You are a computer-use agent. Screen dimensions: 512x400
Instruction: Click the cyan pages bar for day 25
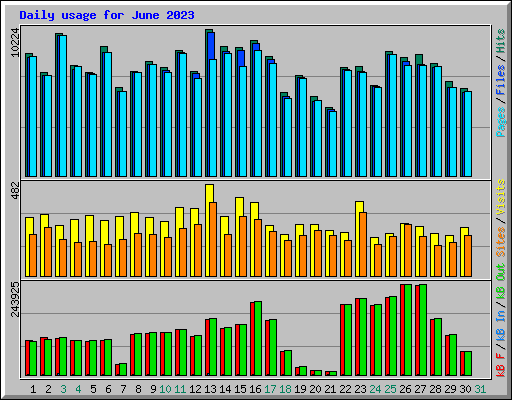[x=393, y=116]
